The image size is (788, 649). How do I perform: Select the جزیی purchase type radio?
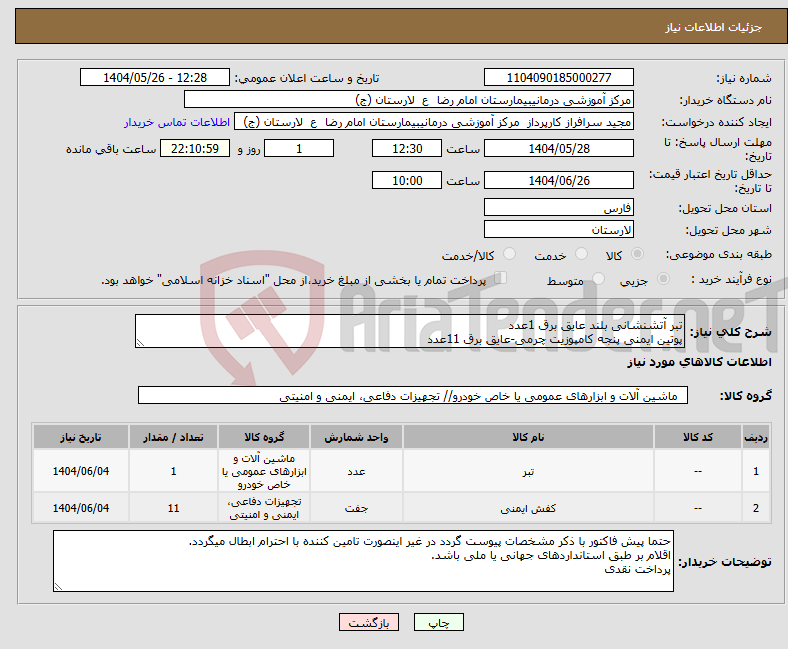point(663,279)
